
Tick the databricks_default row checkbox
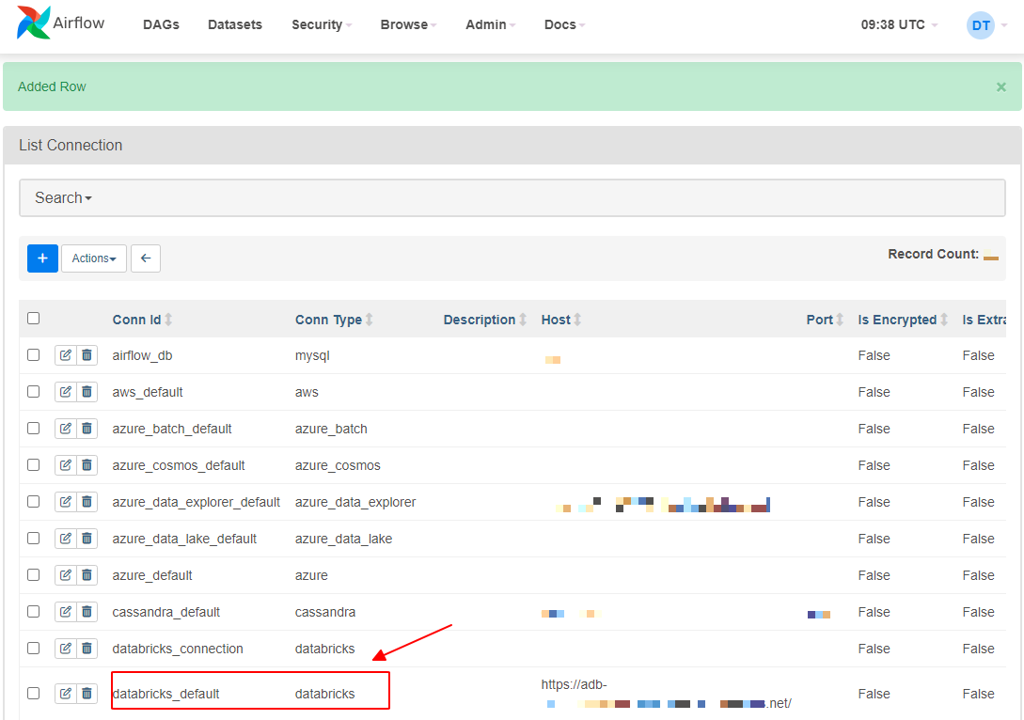pyautogui.click(x=33, y=693)
